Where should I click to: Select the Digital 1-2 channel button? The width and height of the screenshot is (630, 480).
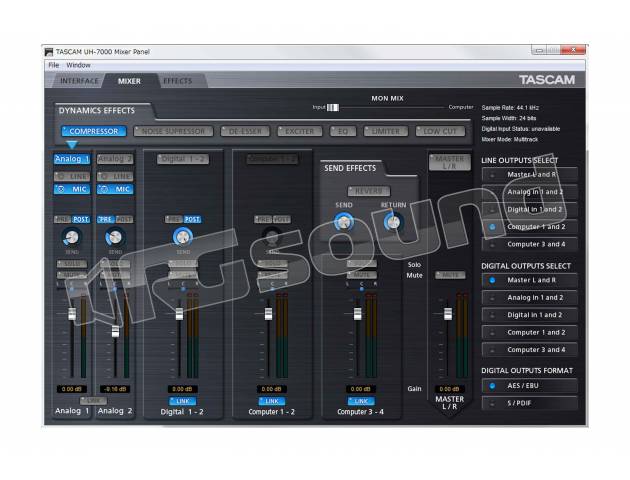pos(183,159)
